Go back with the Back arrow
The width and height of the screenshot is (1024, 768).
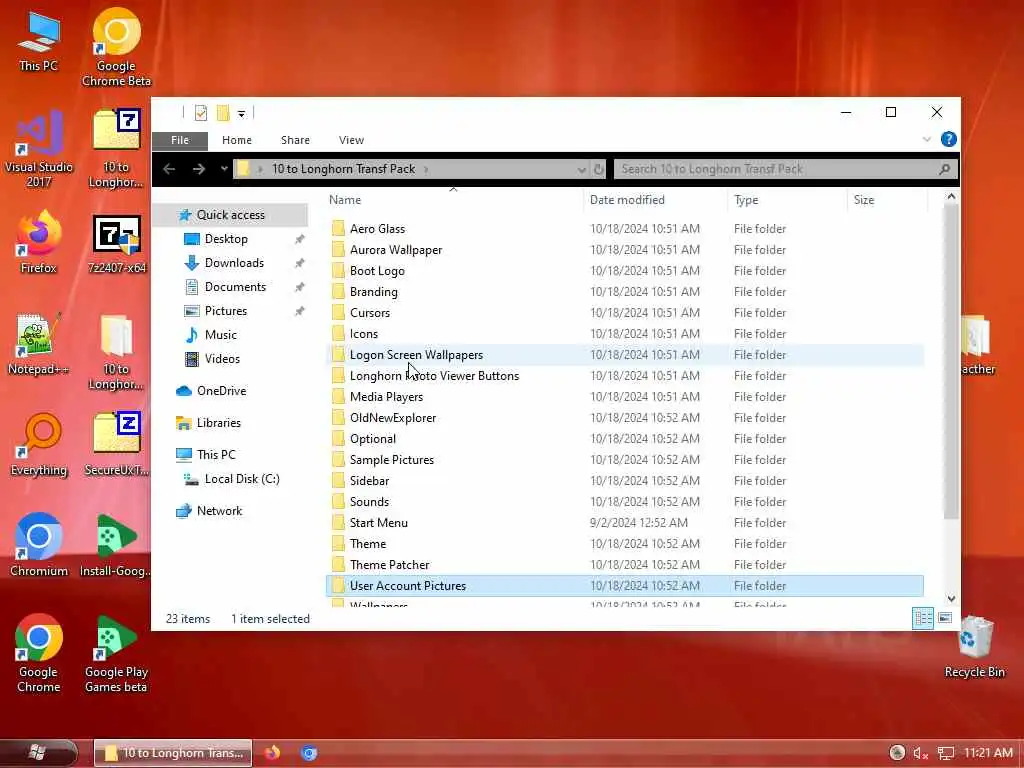click(169, 168)
